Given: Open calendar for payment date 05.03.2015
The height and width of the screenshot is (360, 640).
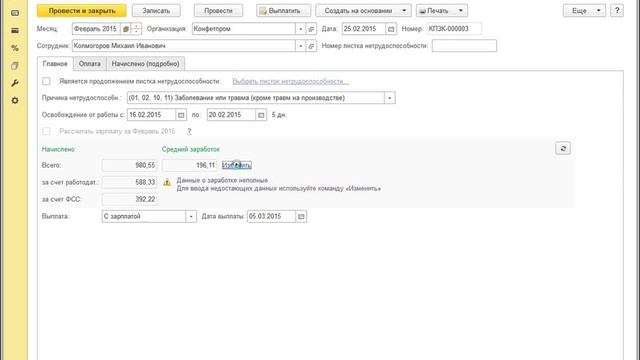Looking at the screenshot, I should pos(301,216).
